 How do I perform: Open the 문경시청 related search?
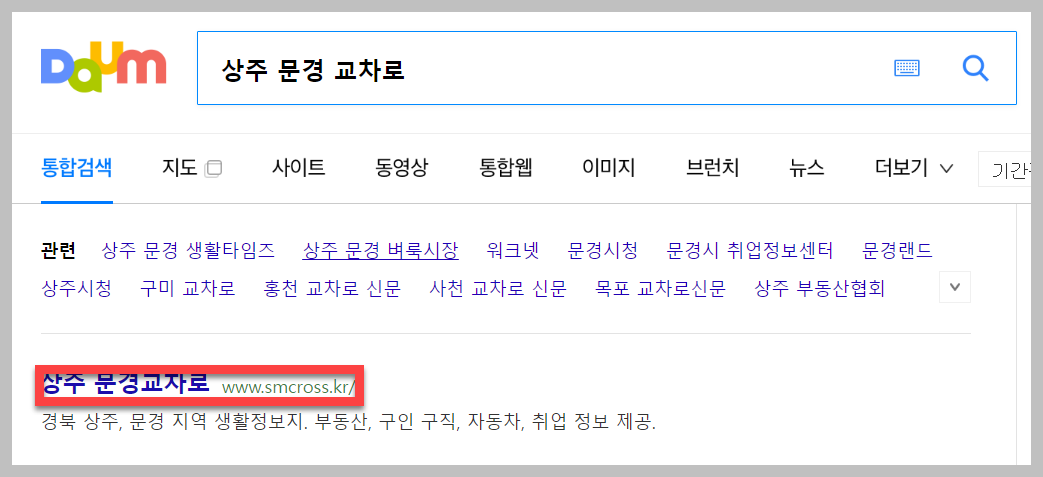(x=603, y=251)
